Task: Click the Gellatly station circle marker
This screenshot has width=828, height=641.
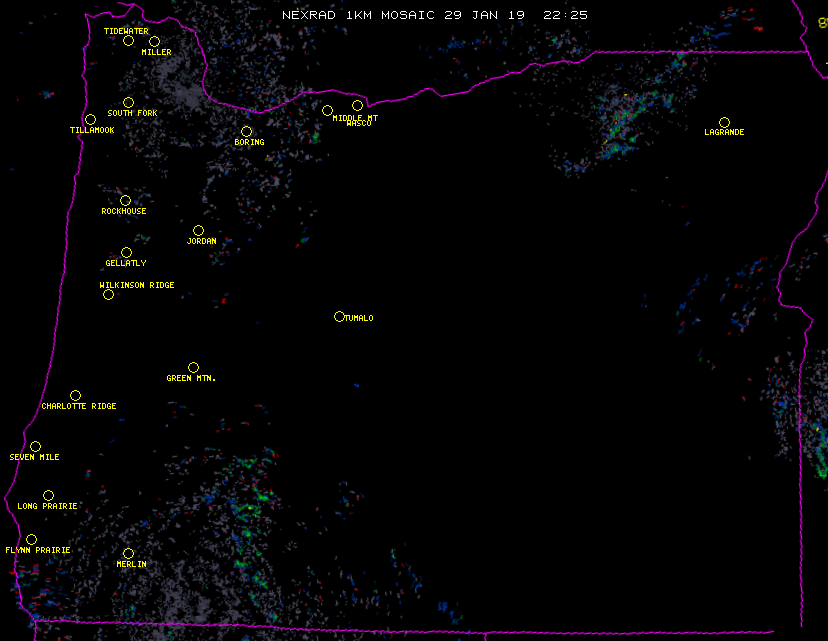Action: pyautogui.click(x=126, y=252)
